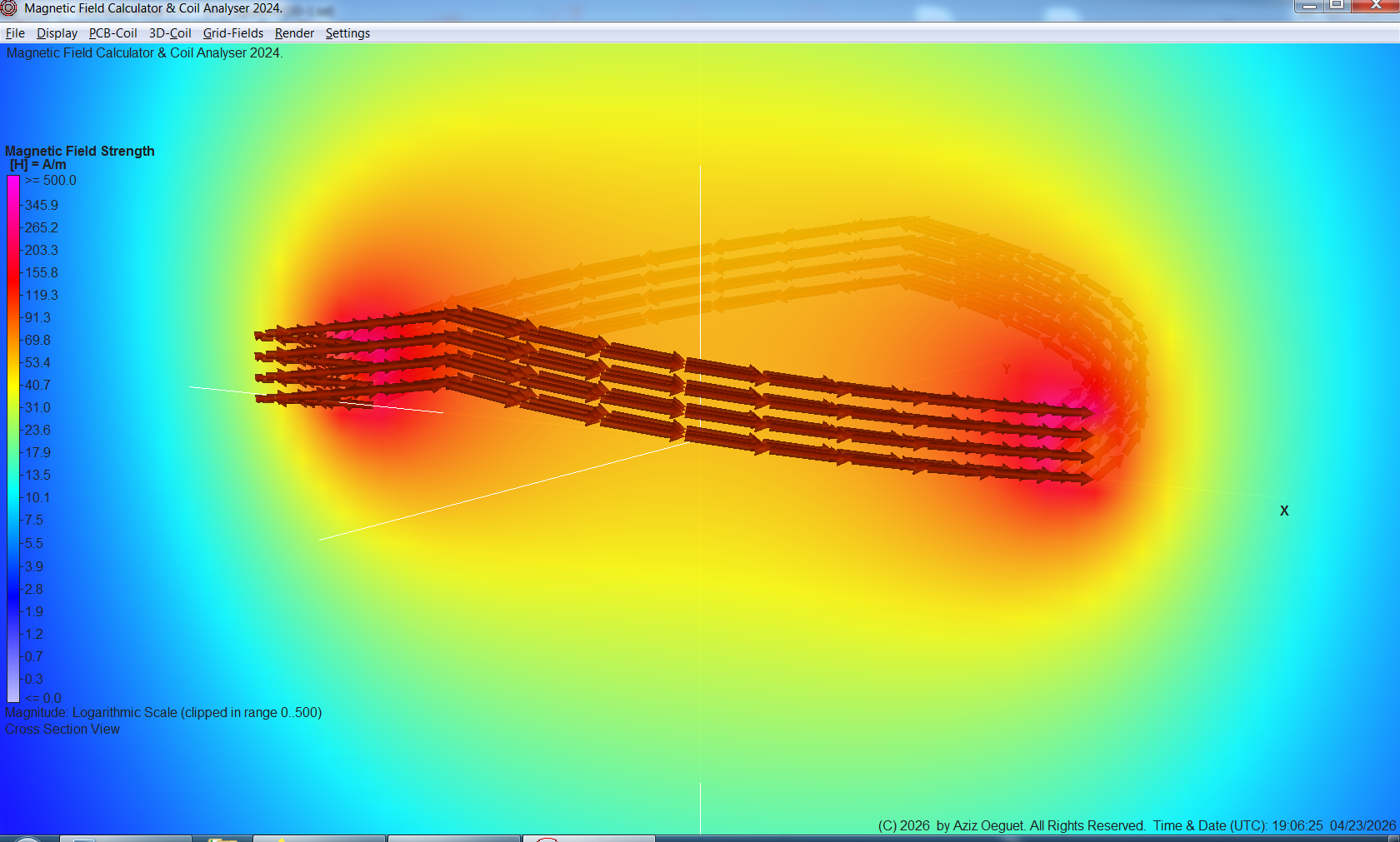Open the Grid-Fields menu
Viewport: 1400px width, 842px height.
(x=232, y=33)
